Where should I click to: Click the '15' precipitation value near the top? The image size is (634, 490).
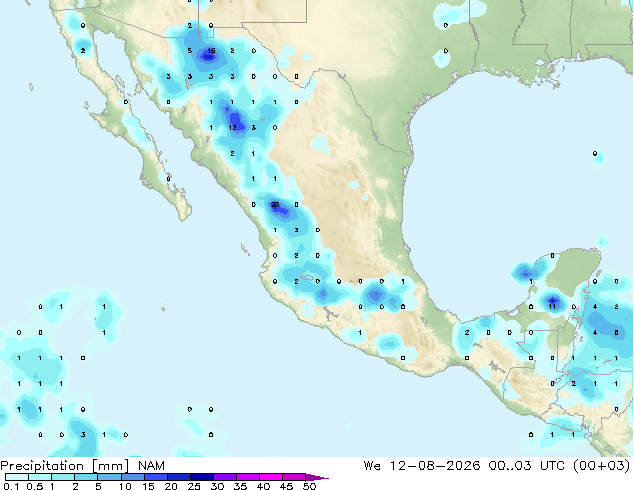pyautogui.click(x=211, y=51)
